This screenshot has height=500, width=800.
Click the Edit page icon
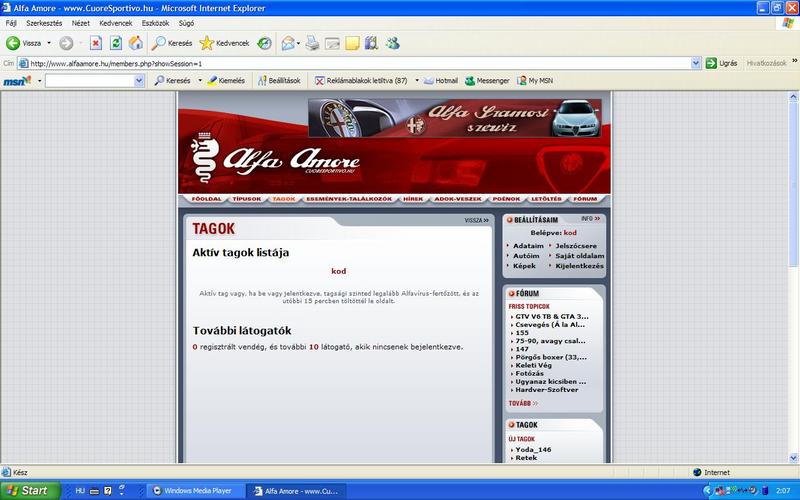(332, 43)
